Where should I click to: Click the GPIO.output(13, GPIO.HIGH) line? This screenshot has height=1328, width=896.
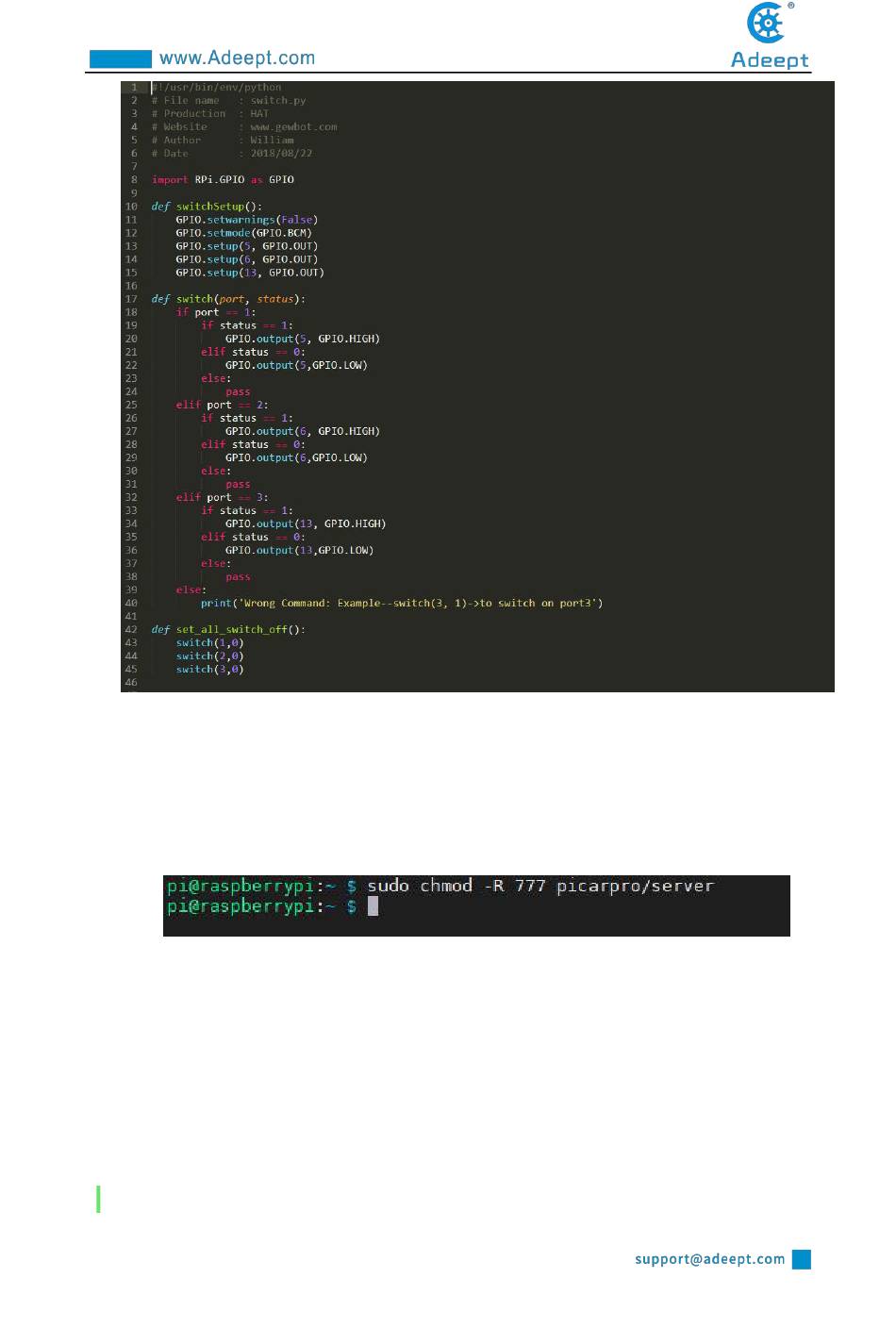[306, 523]
